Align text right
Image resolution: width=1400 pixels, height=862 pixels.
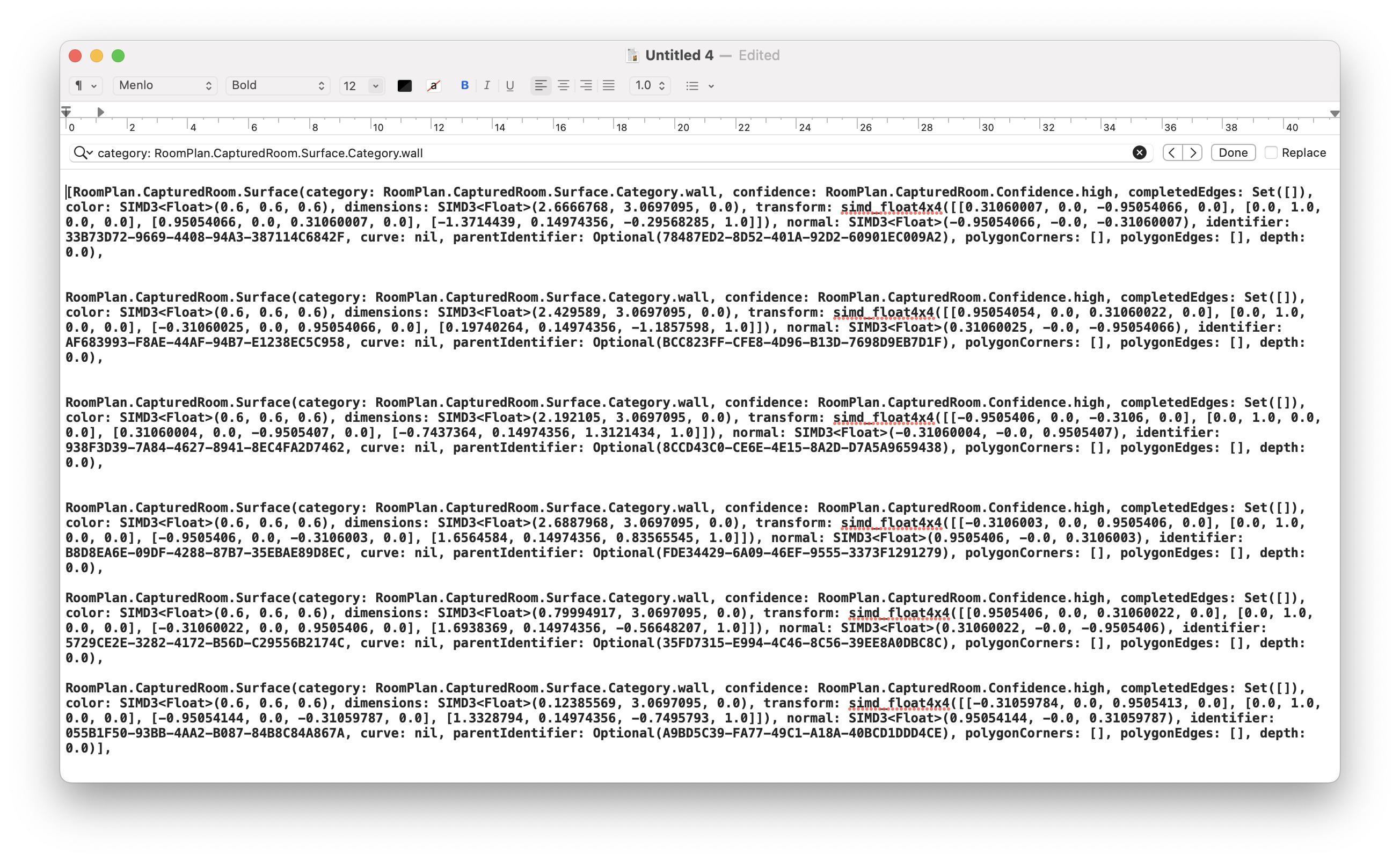click(x=586, y=85)
